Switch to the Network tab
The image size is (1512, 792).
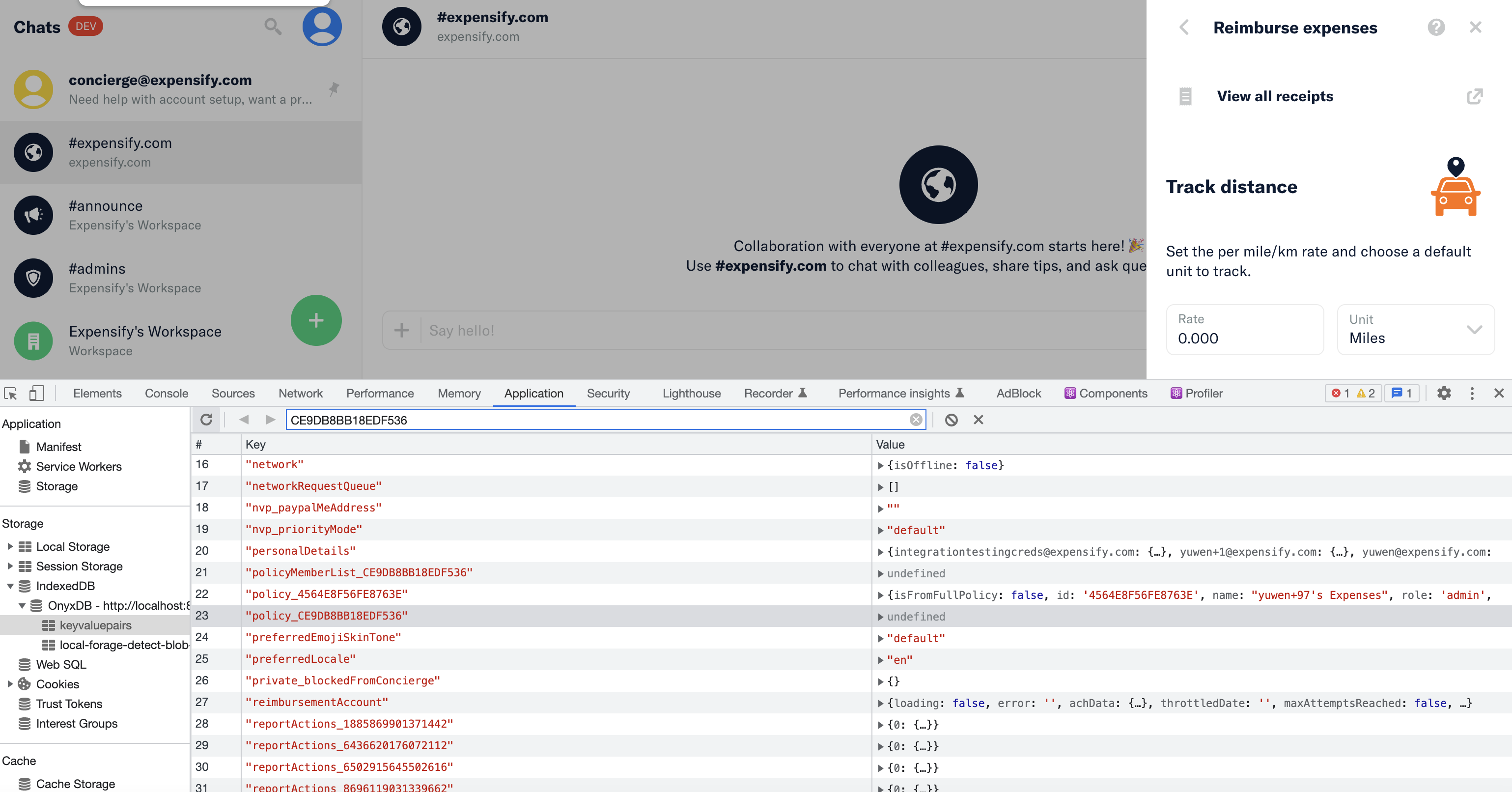coord(300,394)
